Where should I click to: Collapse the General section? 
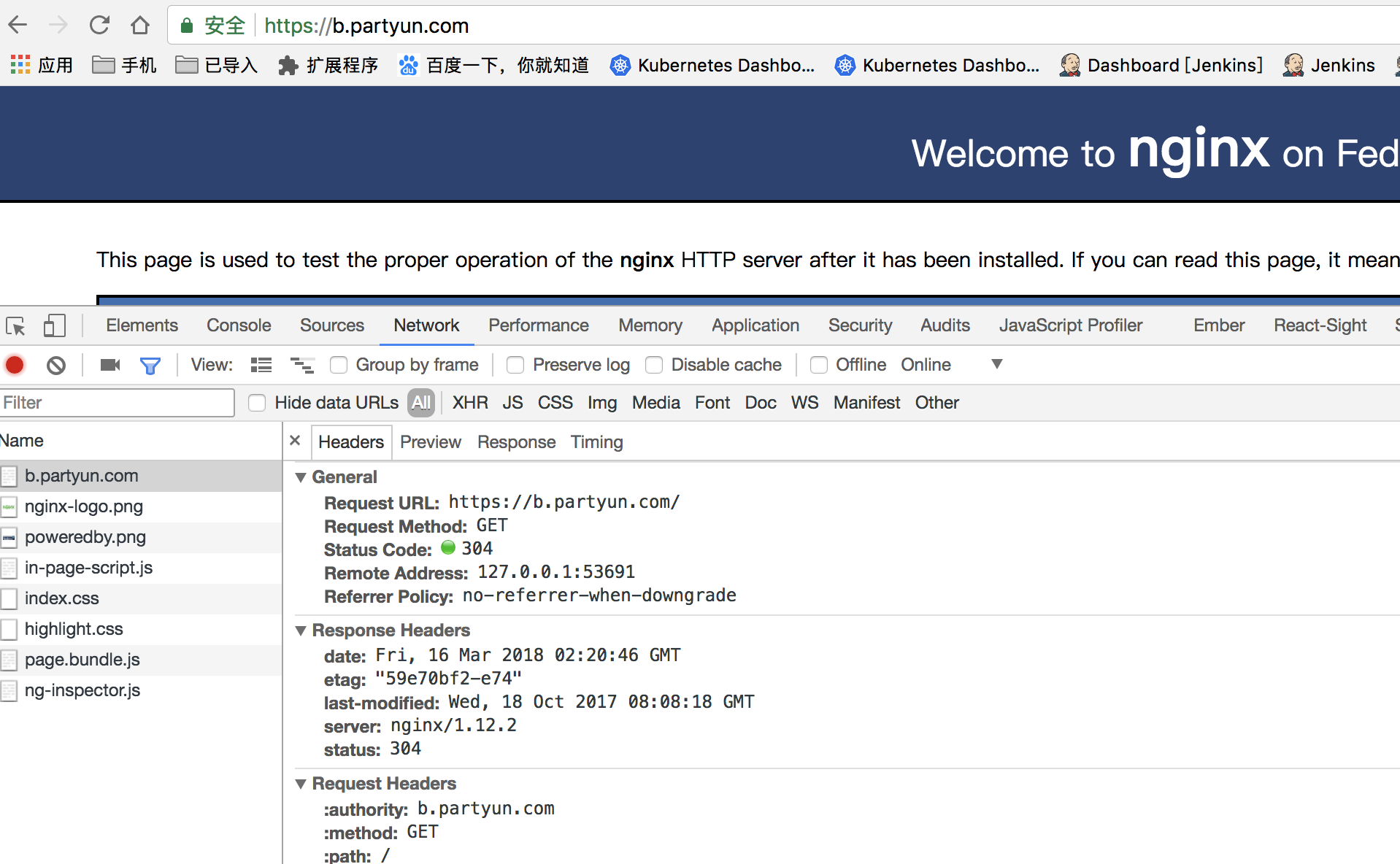[301, 477]
